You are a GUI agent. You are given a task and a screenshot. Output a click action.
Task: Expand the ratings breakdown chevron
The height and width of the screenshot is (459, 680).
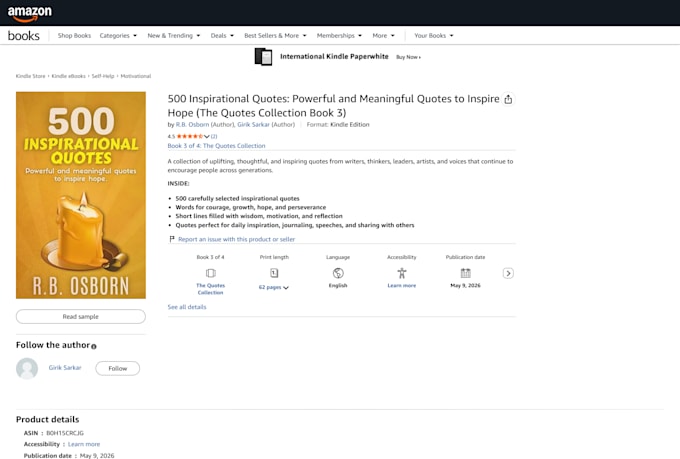click(206, 136)
